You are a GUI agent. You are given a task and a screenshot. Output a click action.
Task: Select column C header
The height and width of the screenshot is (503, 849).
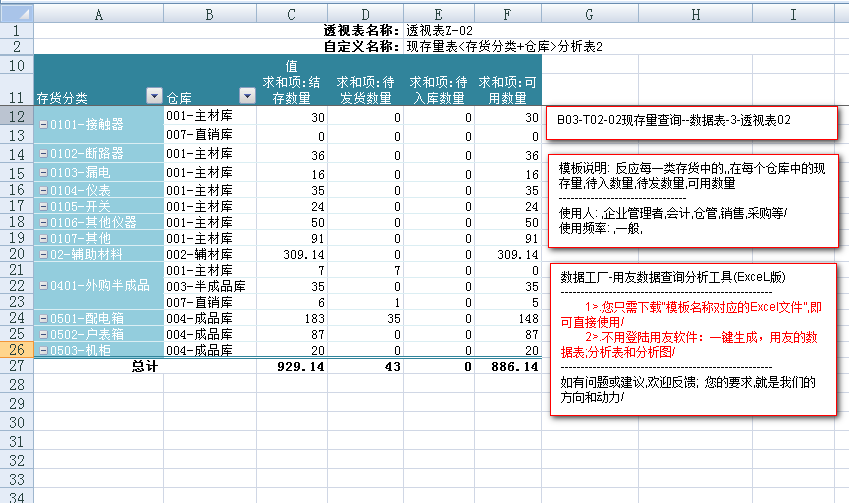coord(291,14)
